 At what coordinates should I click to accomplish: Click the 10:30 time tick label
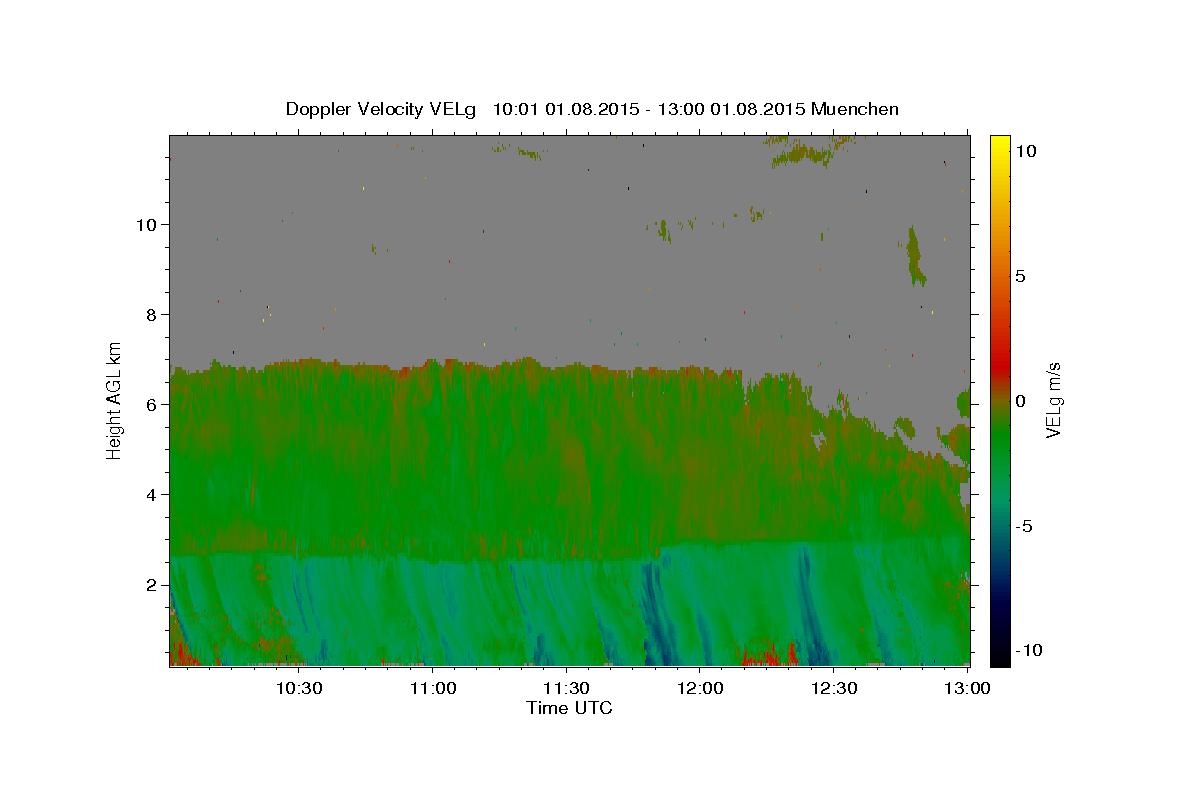(298, 688)
